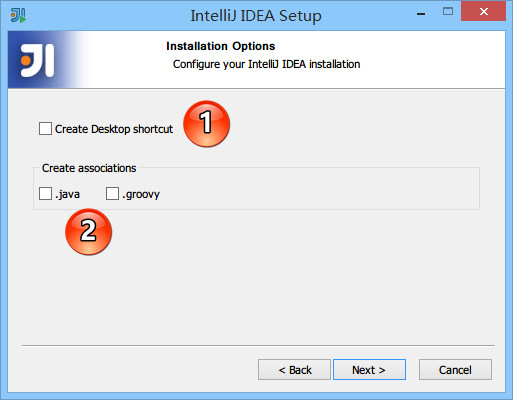Maximize the IntelliJ IDEA Setup window

448,12
